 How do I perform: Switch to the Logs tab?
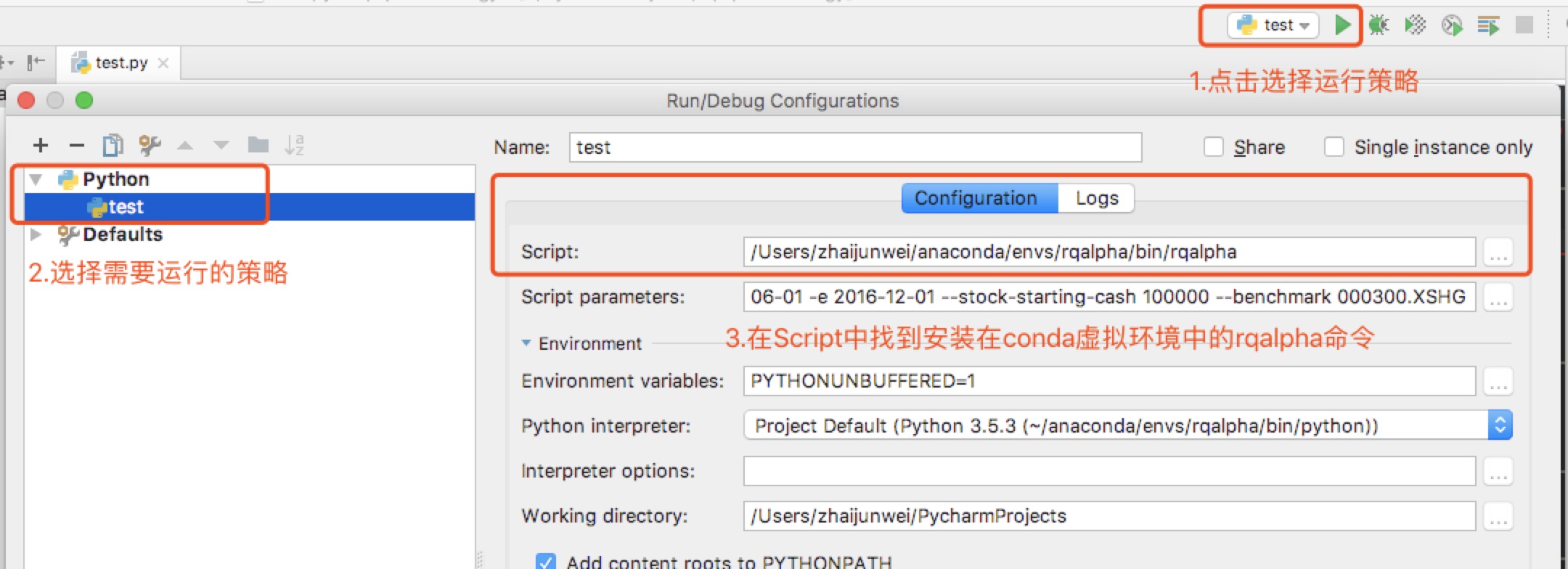click(x=1096, y=198)
